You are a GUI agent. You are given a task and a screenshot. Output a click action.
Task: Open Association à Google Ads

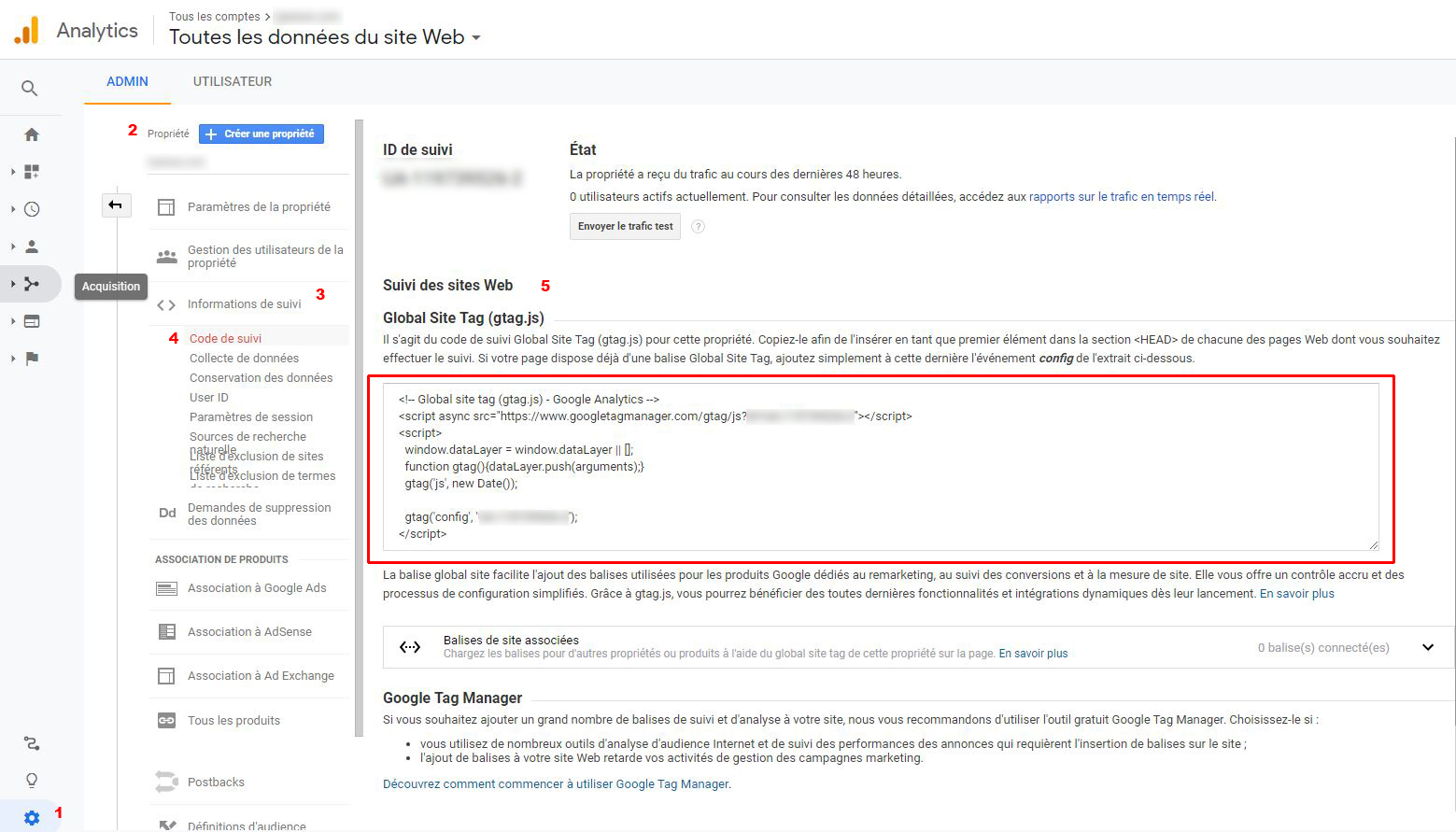pos(257,588)
